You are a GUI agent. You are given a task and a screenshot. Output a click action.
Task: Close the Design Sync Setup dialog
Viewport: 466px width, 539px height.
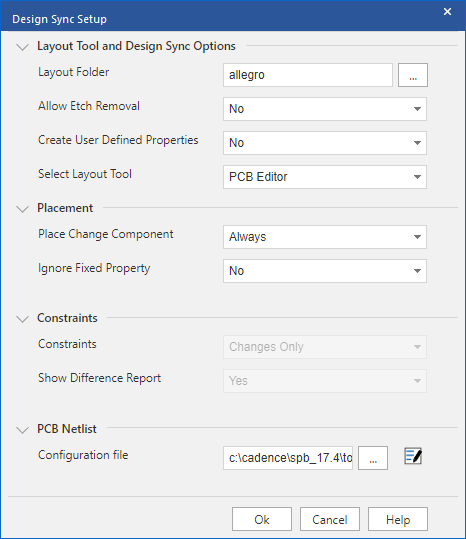[447, 12]
